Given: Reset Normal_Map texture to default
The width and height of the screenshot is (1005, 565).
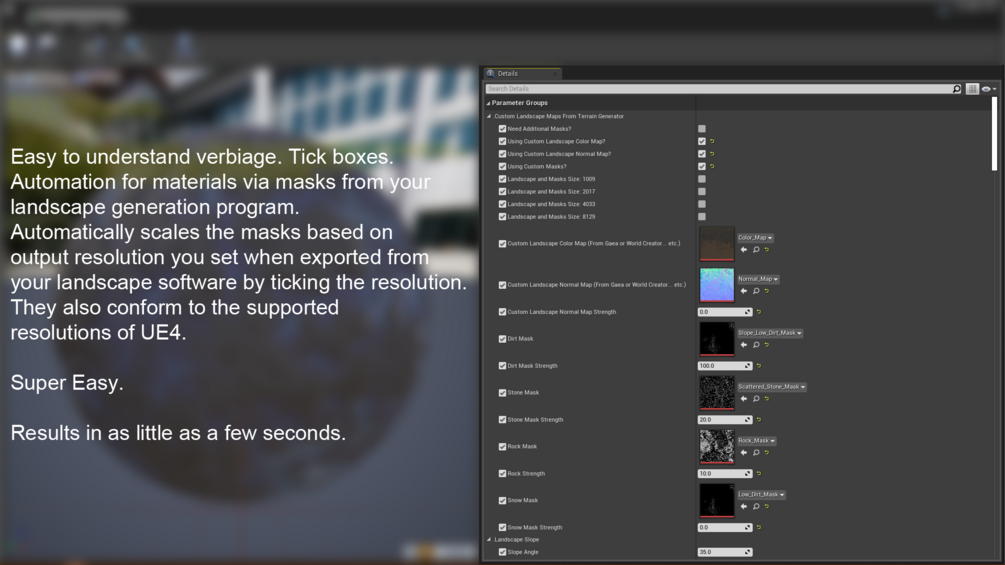Looking at the screenshot, I should [767, 291].
